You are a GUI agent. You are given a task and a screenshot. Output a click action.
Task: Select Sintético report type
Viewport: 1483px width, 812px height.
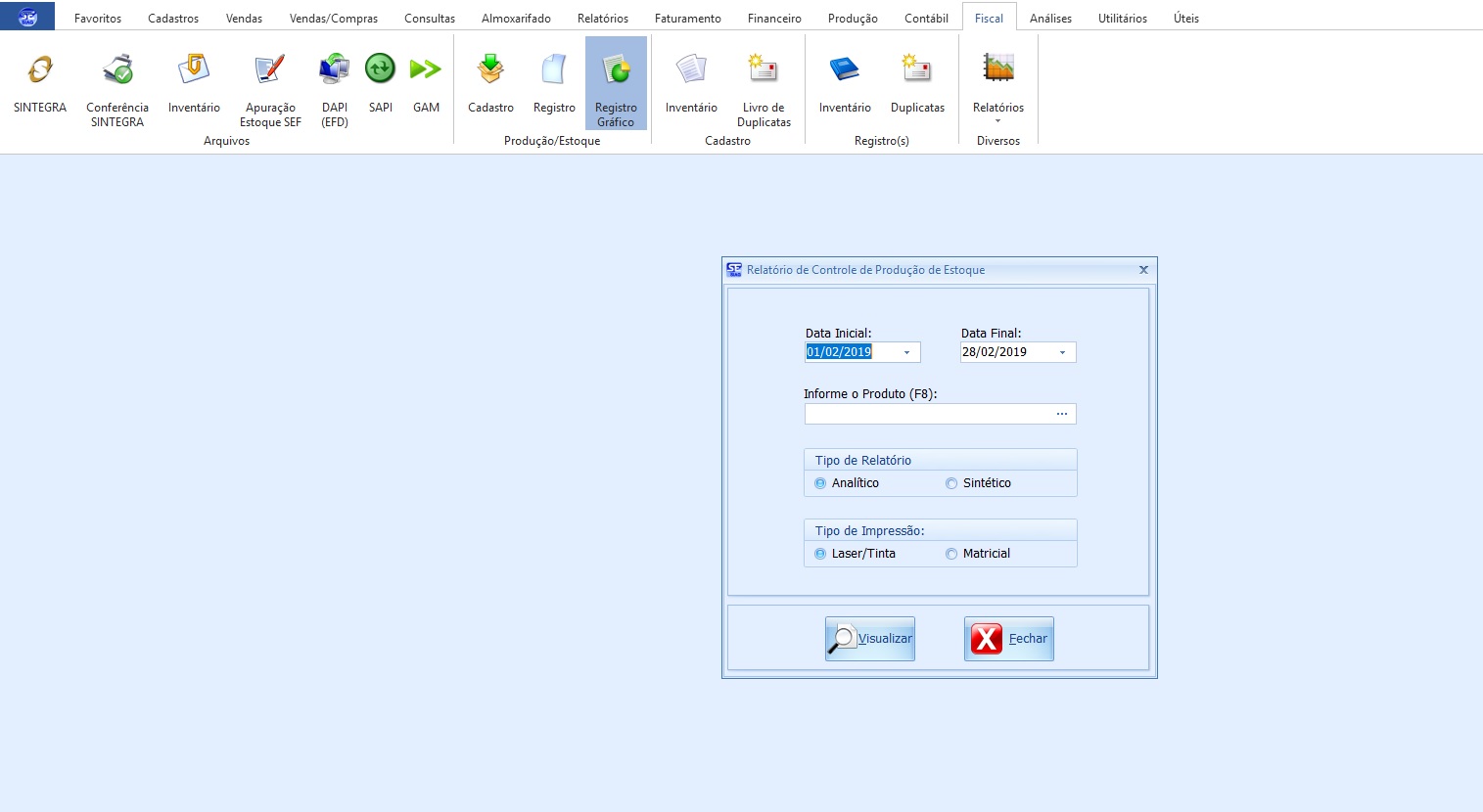[x=951, y=483]
